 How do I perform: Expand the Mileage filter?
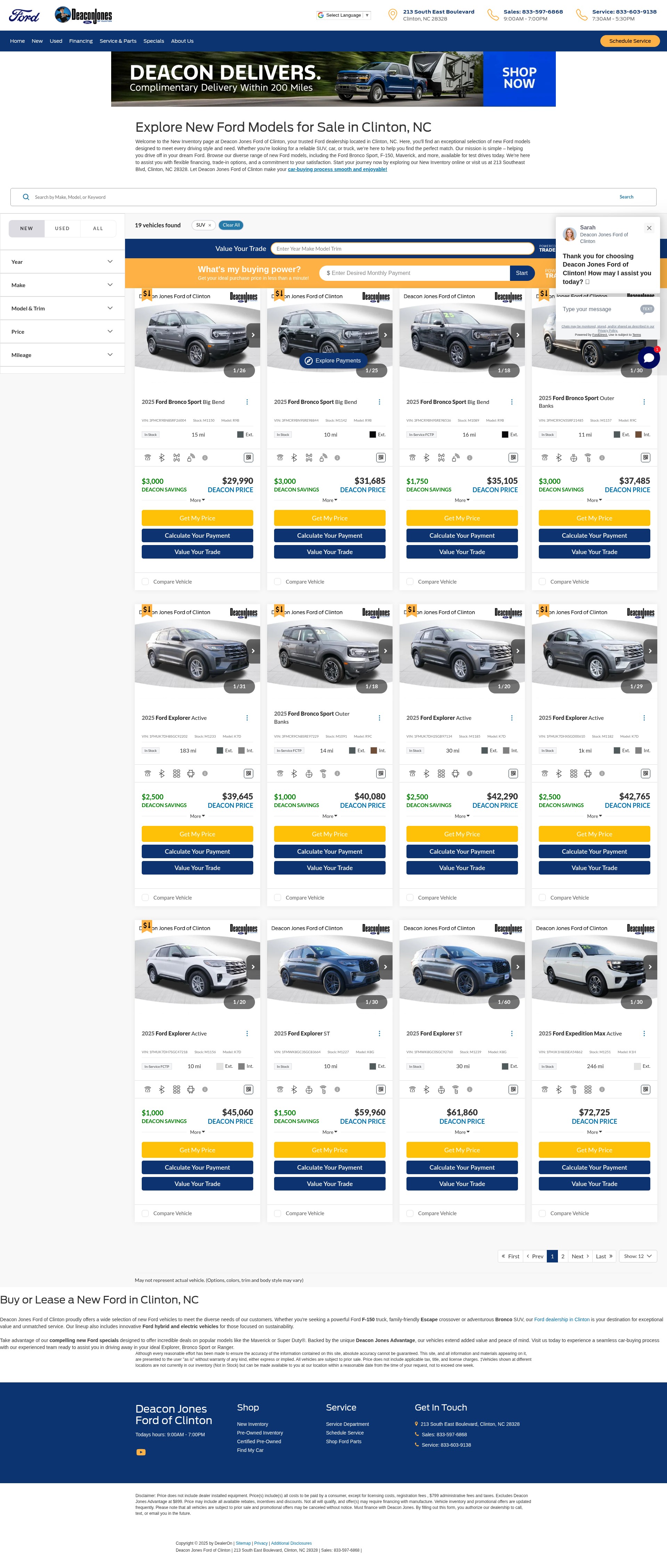coord(62,355)
